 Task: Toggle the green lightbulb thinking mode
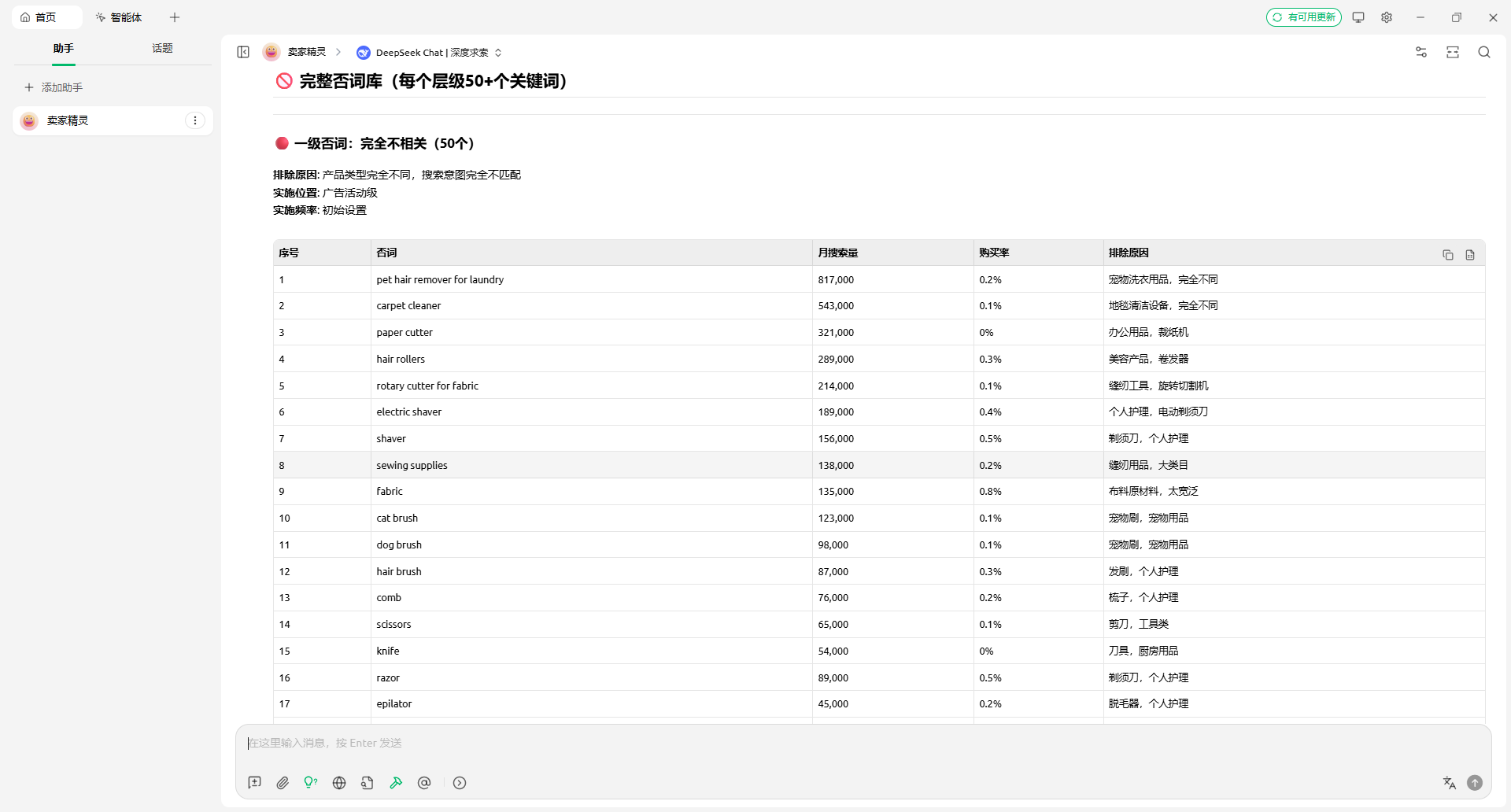[311, 782]
